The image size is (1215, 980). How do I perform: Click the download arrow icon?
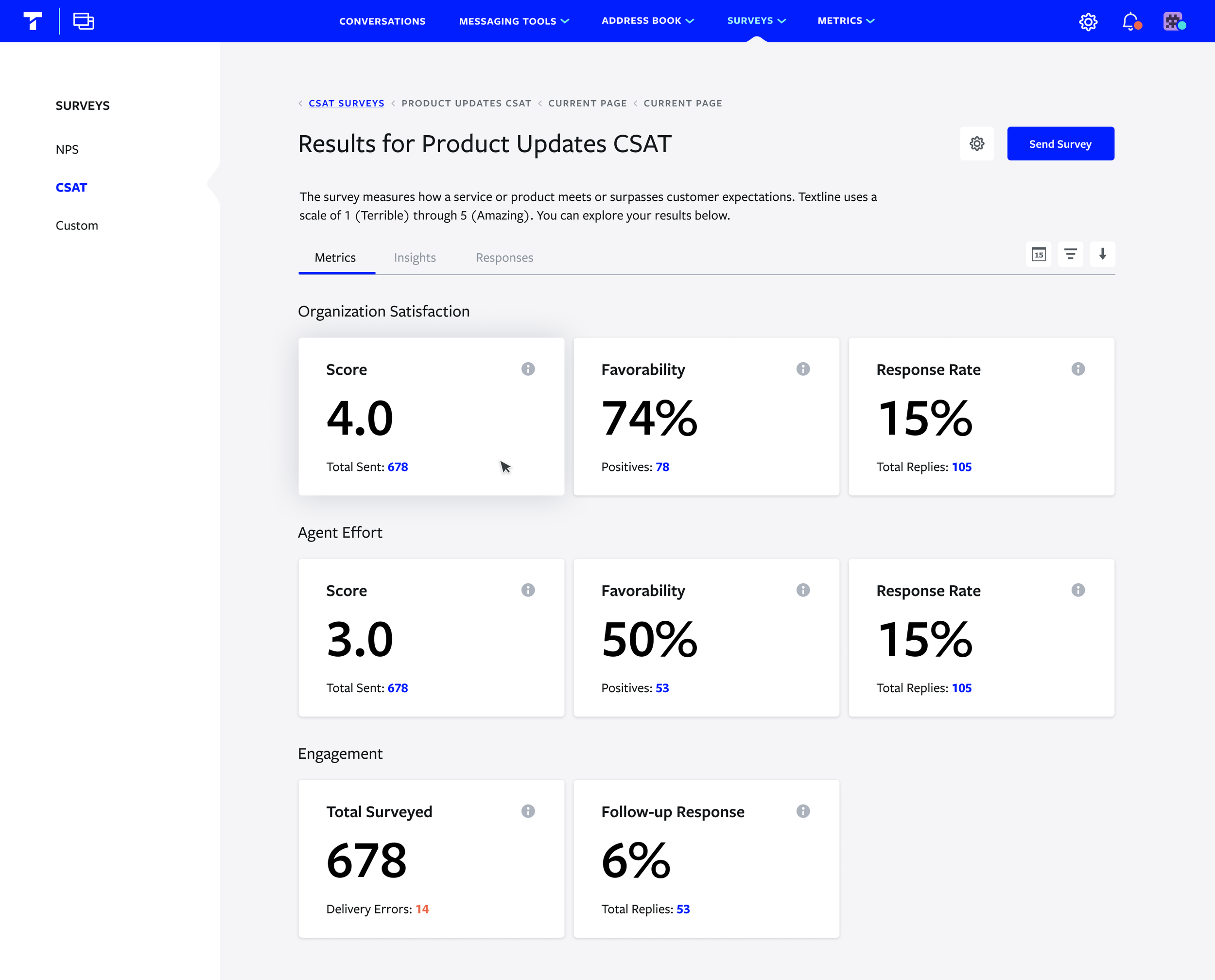point(1103,254)
